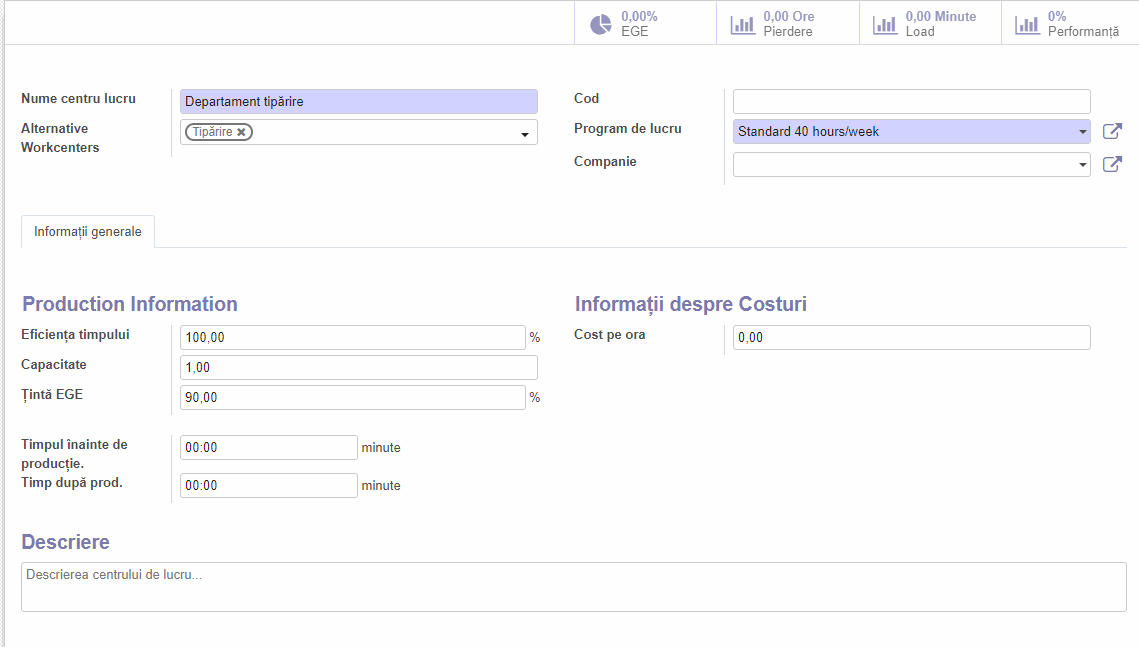This screenshot has height=647, width=1139.
Task: Click the bar chart icon beside Performanță
Action: tap(1027, 25)
